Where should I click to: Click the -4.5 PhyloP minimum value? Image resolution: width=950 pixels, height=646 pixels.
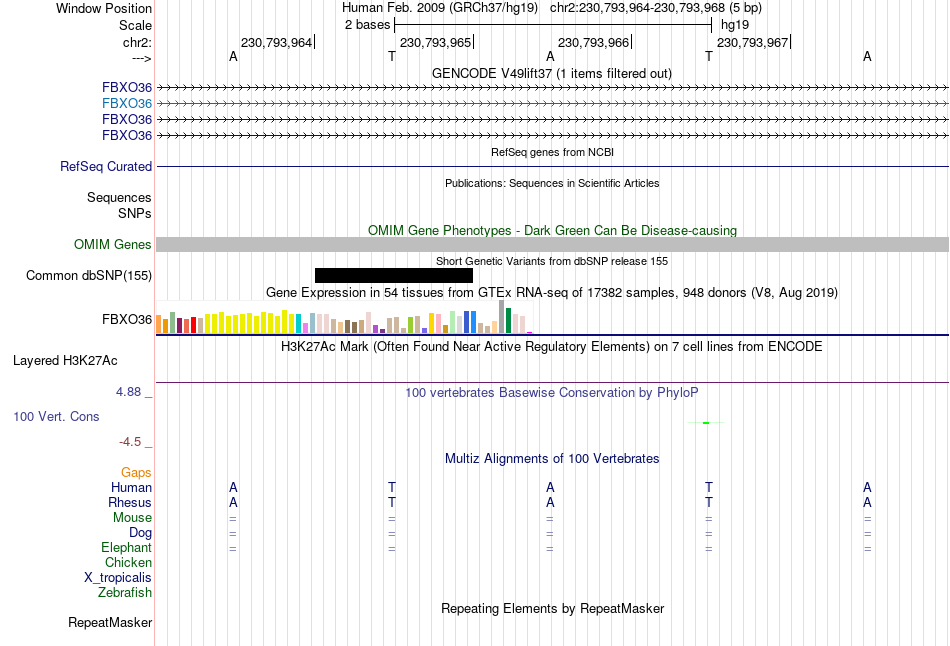tap(130, 442)
